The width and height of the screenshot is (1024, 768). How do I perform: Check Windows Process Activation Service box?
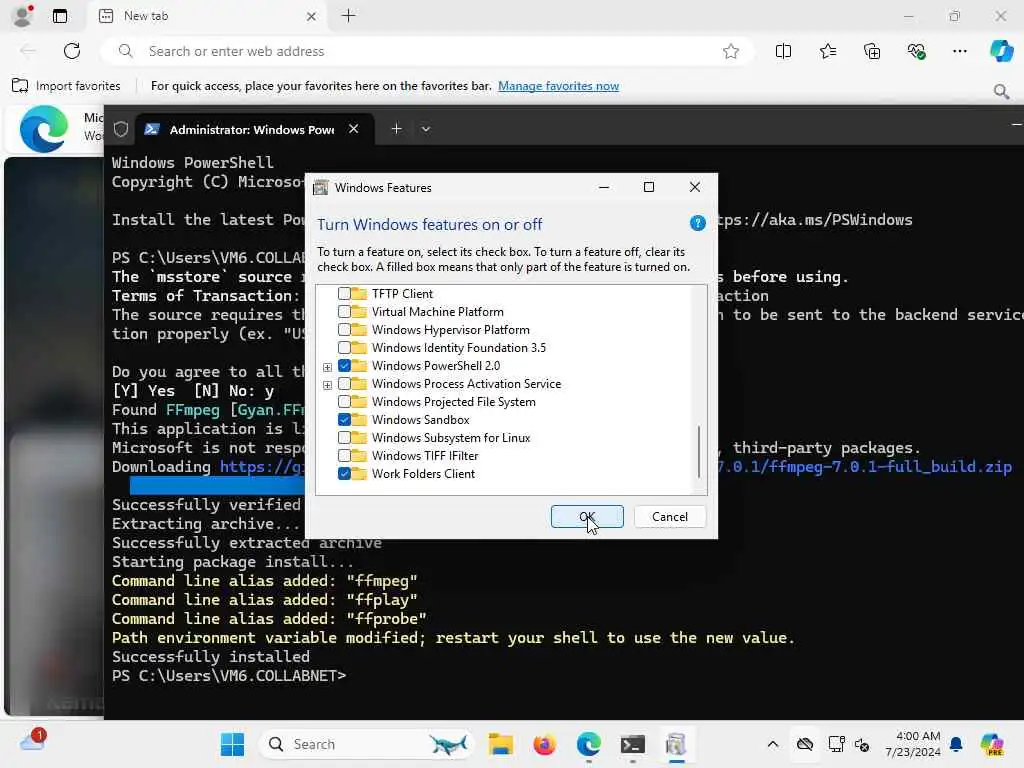(344, 383)
